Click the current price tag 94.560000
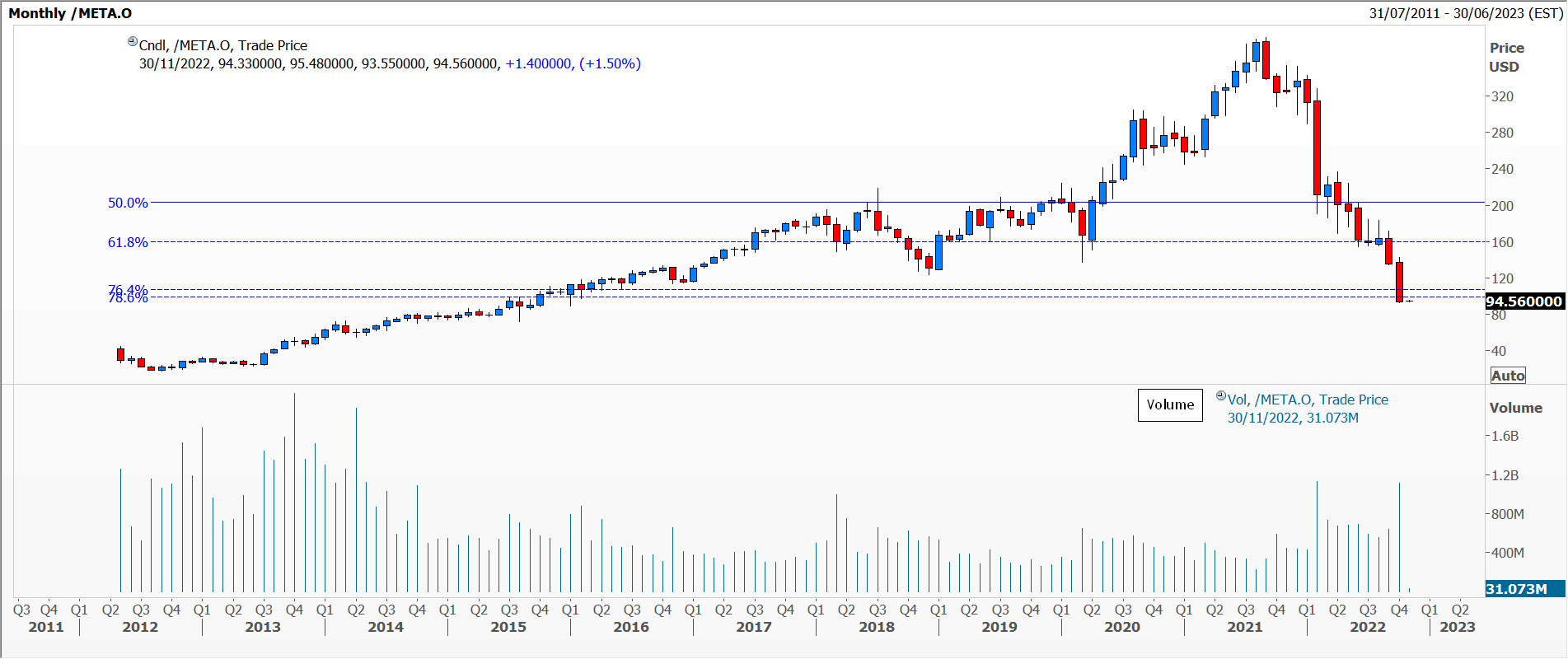This screenshot has width=1568, height=659. 1524,301
